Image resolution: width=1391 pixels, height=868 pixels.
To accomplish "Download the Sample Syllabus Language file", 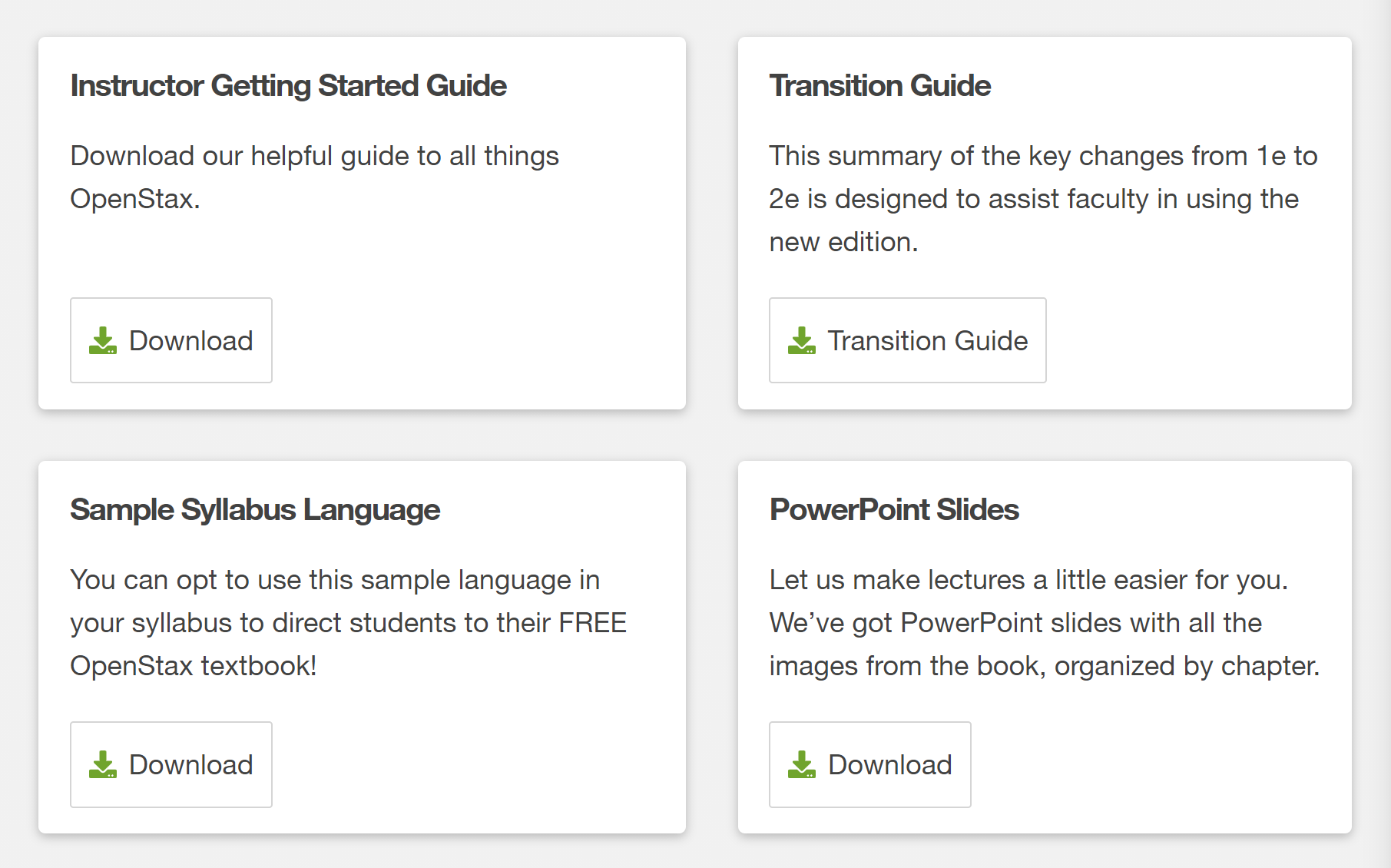I will [171, 764].
